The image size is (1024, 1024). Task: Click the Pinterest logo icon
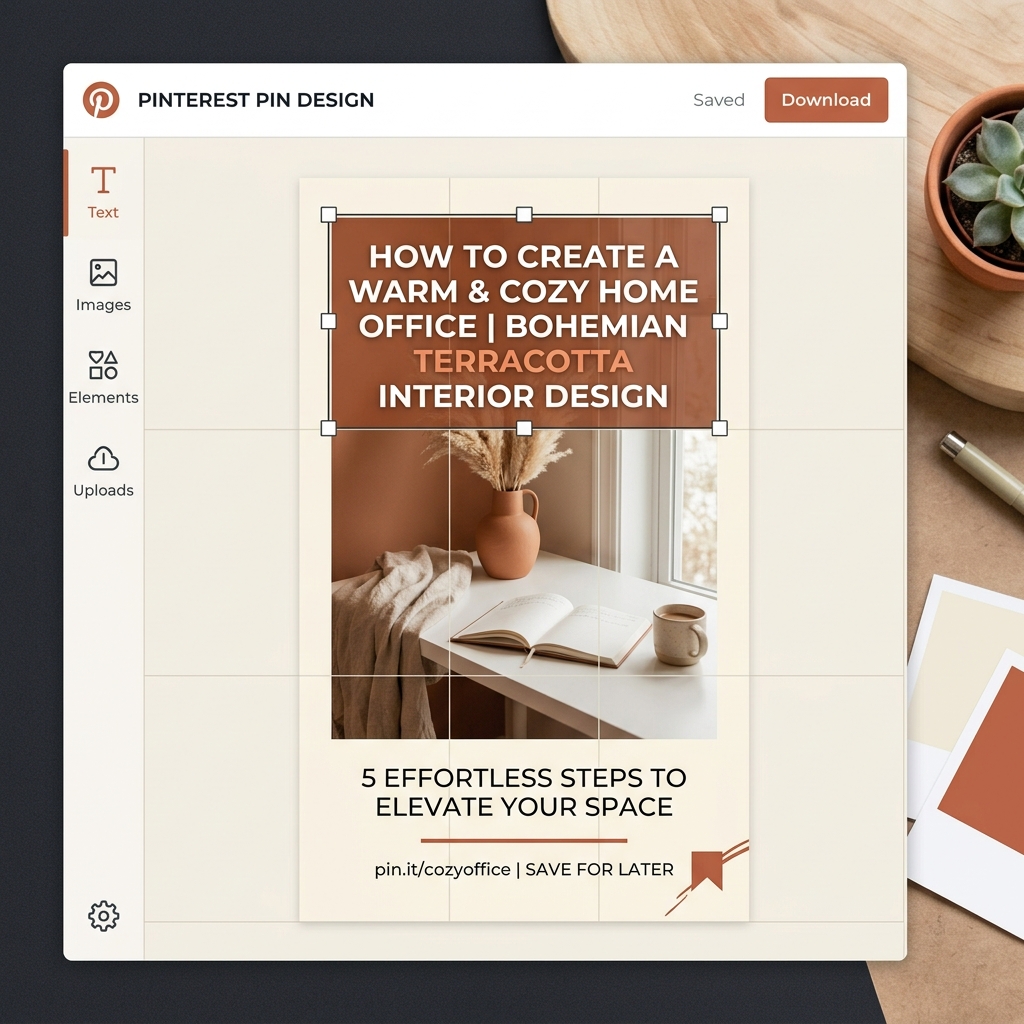101,100
